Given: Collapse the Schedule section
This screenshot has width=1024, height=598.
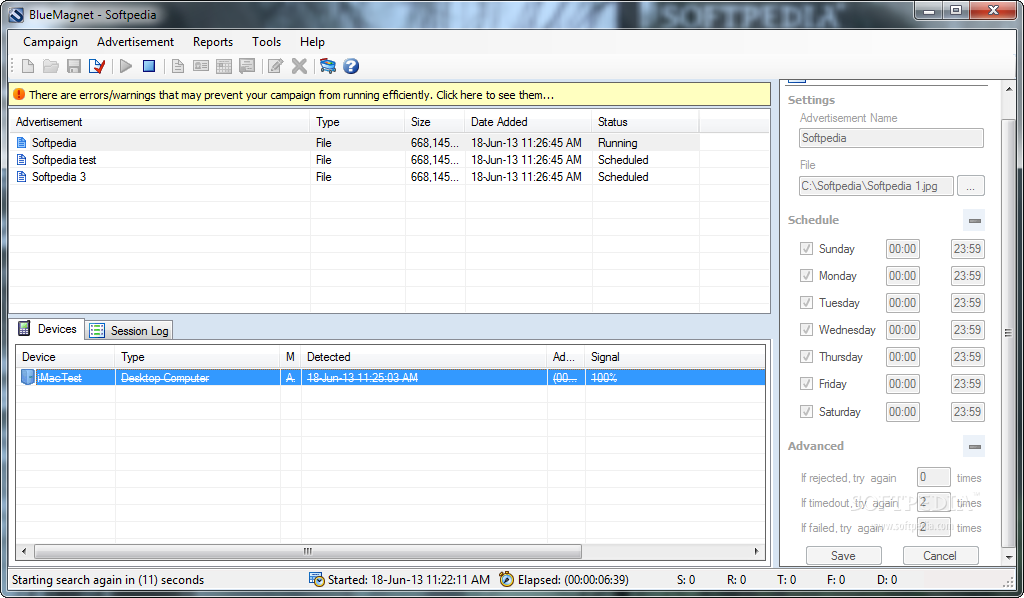Looking at the screenshot, I should 974,221.
